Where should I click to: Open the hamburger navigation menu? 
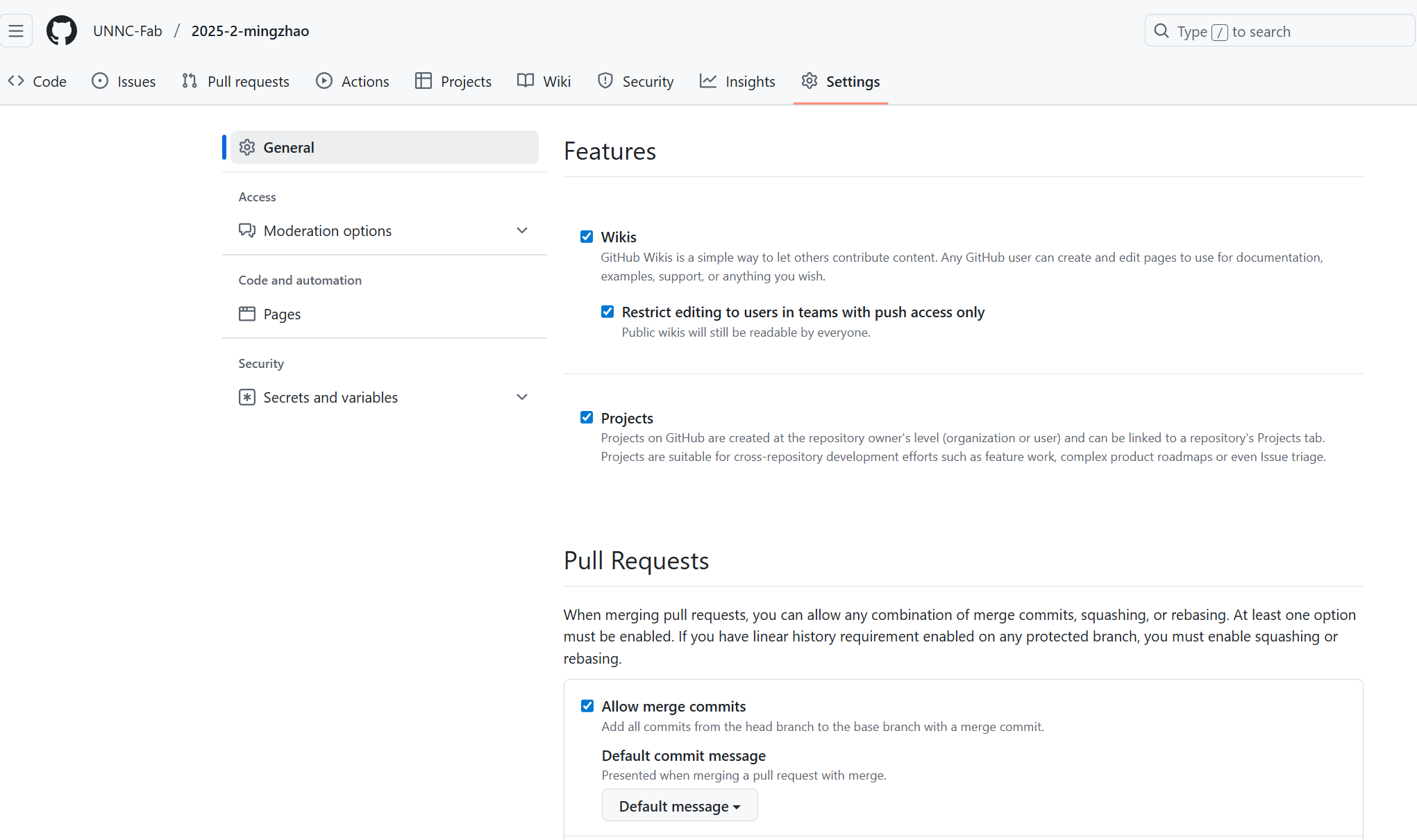coord(16,31)
